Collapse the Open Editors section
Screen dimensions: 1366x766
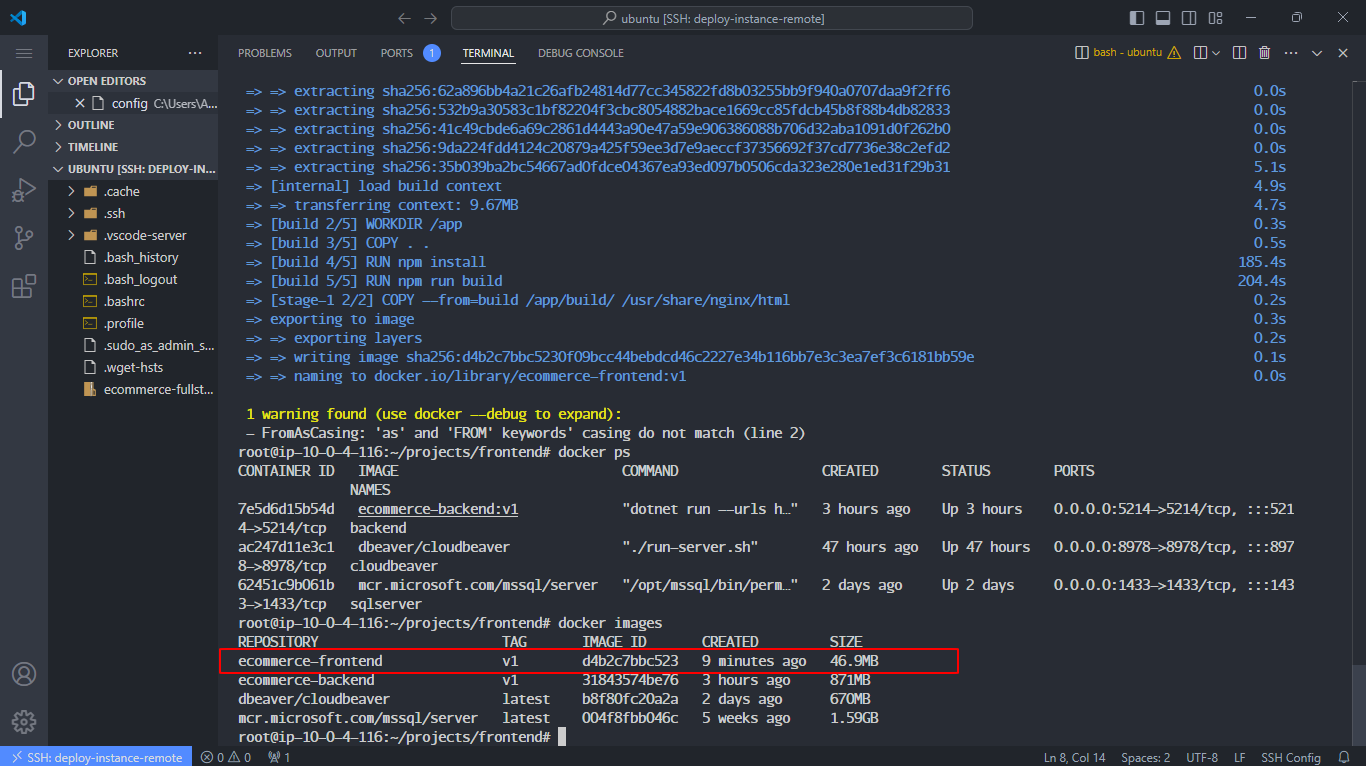(133, 81)
